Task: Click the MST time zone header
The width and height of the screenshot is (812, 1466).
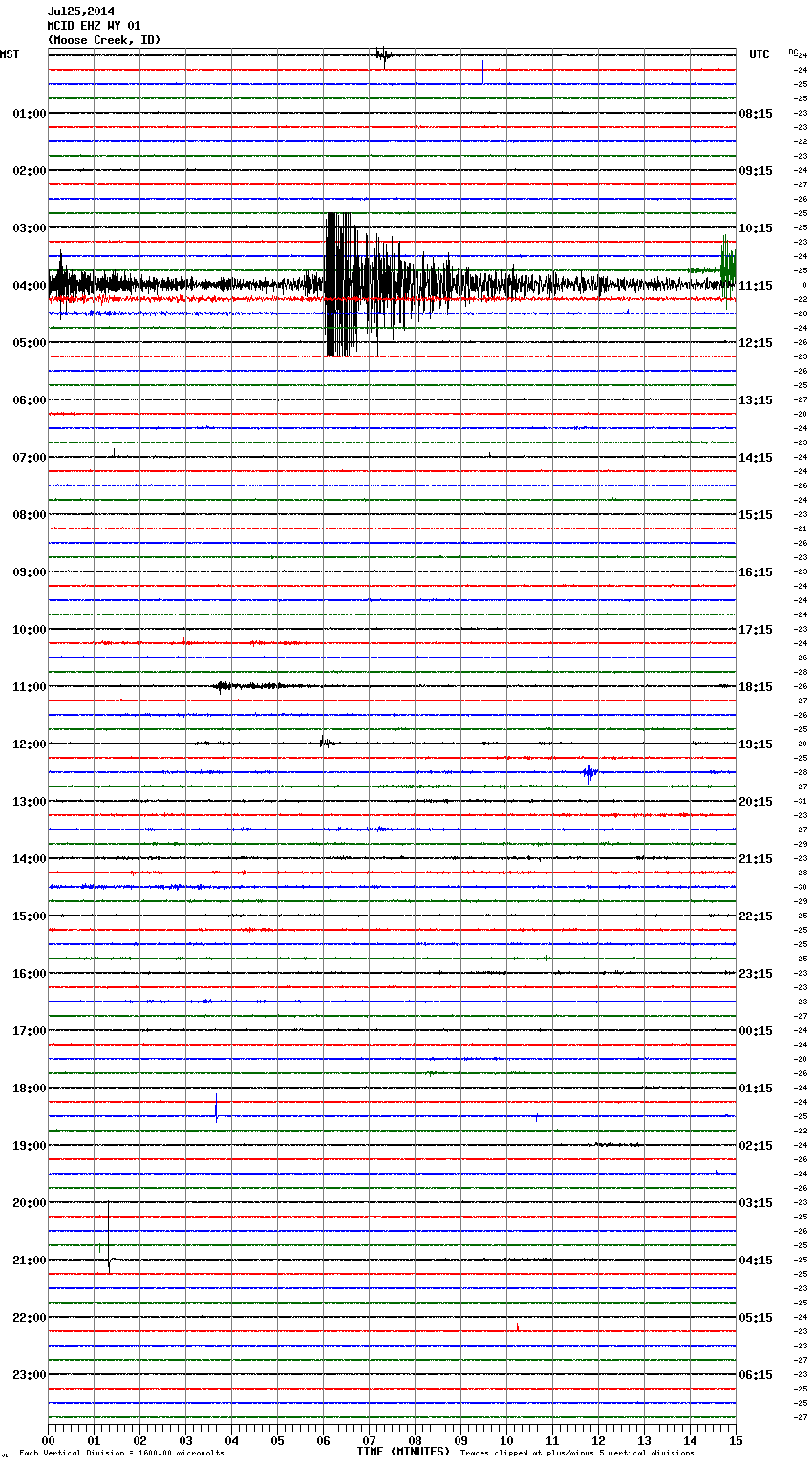Action: (10, 54)
